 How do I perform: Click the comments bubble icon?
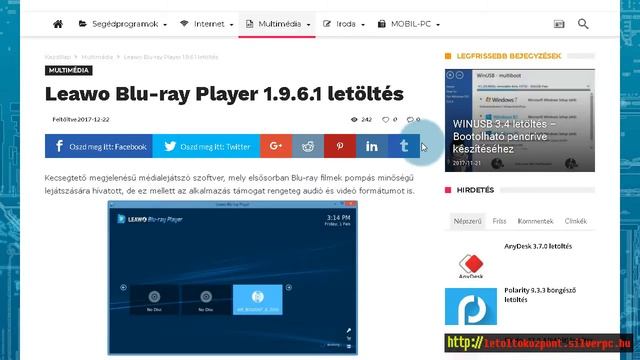[x=410, y=120]
